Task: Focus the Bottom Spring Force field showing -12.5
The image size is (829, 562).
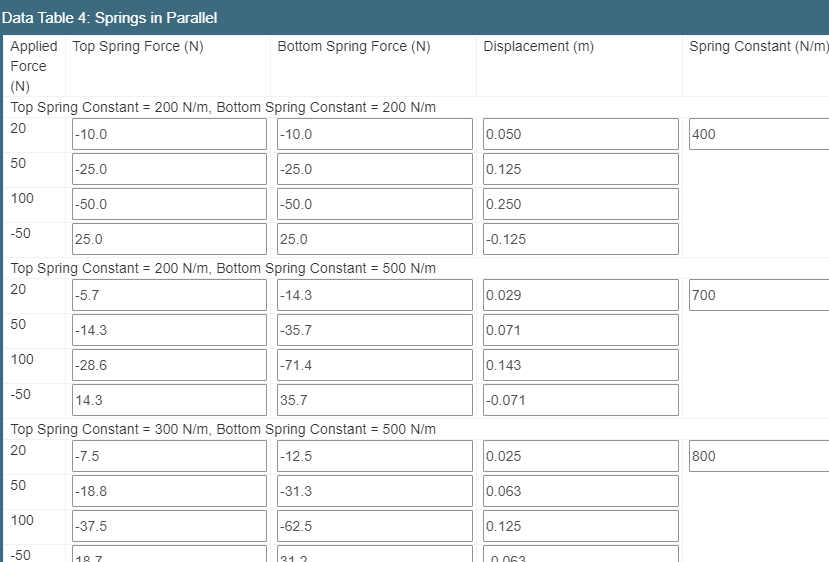Action: click(374, 456)
